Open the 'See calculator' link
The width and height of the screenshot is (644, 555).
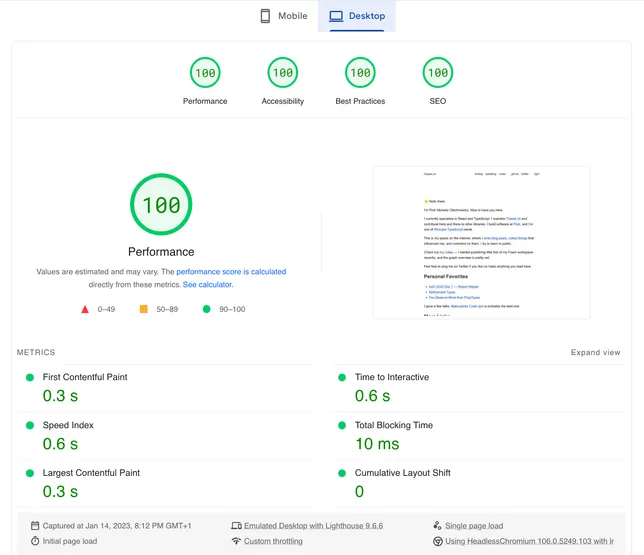215,285
